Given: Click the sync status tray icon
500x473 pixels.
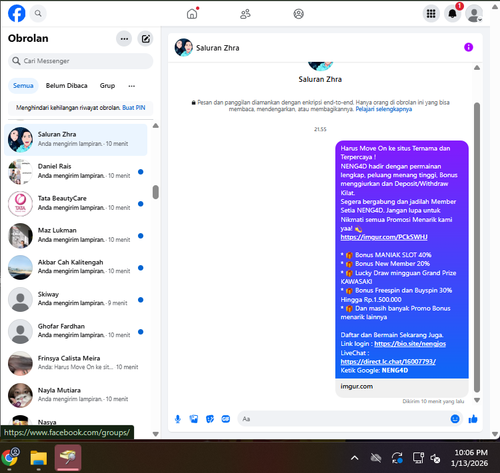Looking at the screenshot, I should click(x=397, y=458).
